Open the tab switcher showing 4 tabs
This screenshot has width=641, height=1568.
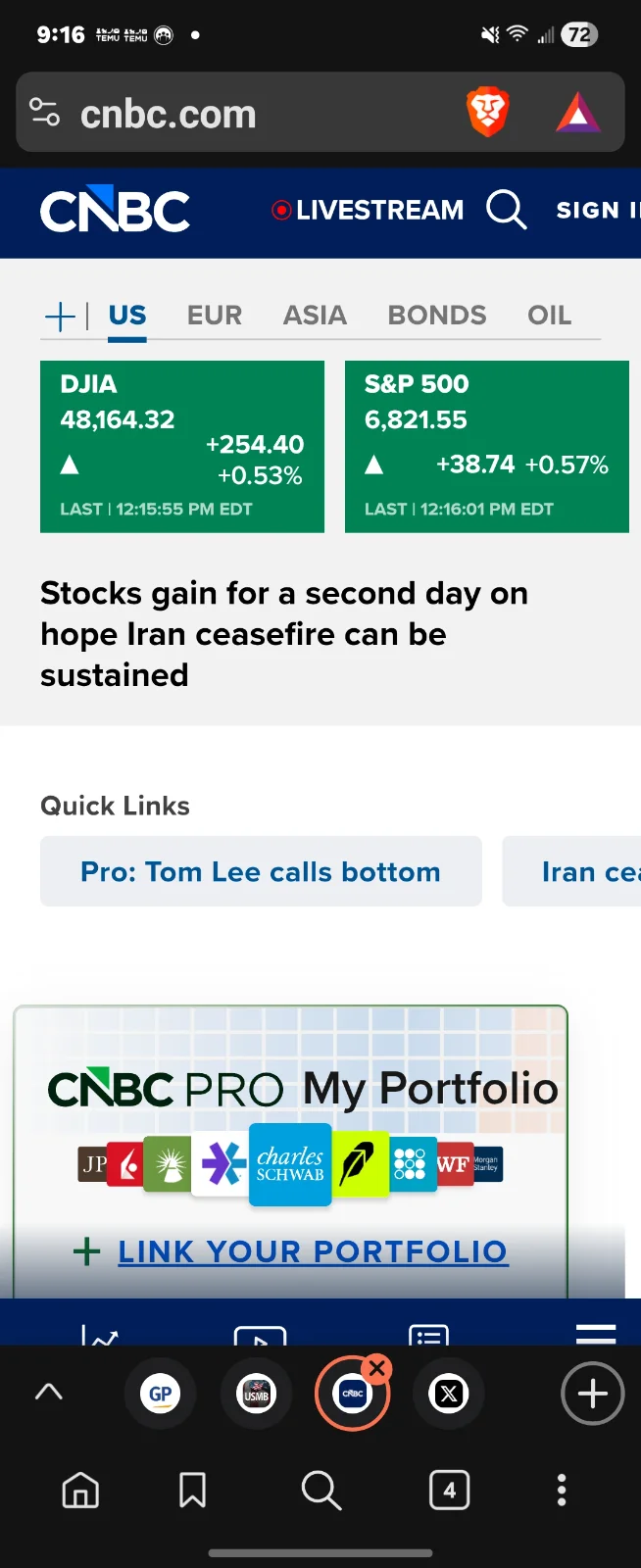(449, 1491)
